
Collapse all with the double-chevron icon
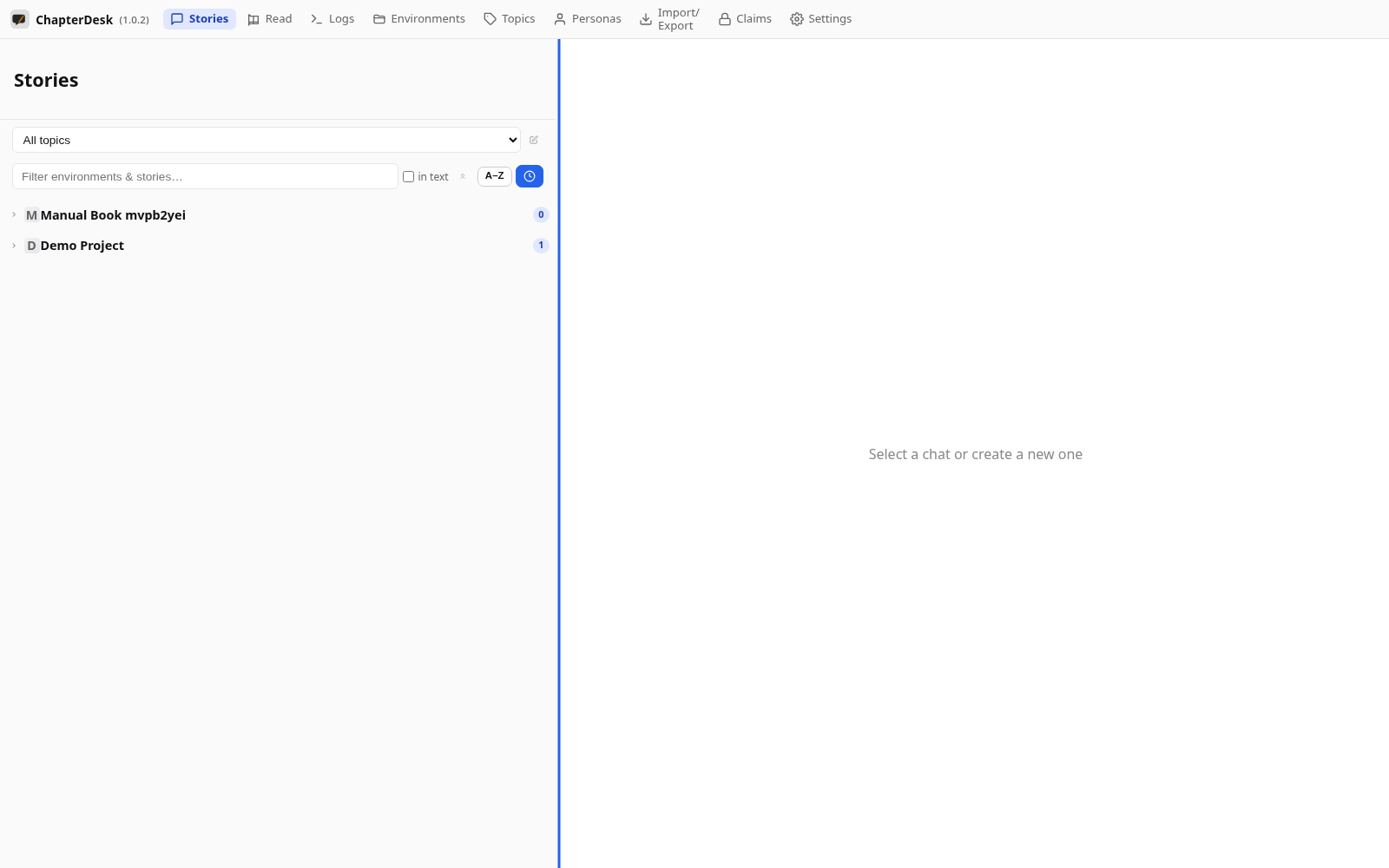tap(463, 176)
